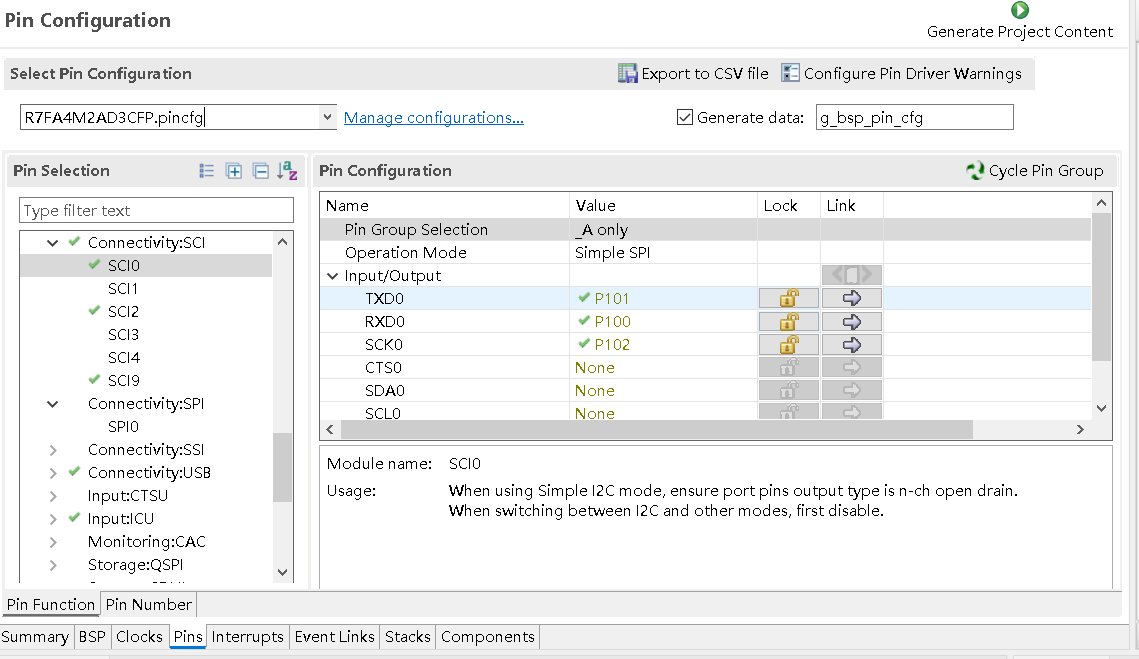Click the link arrow for TXD0
Screen dimensions: 1139x659
pyautogui.click(x=852, y=298)
